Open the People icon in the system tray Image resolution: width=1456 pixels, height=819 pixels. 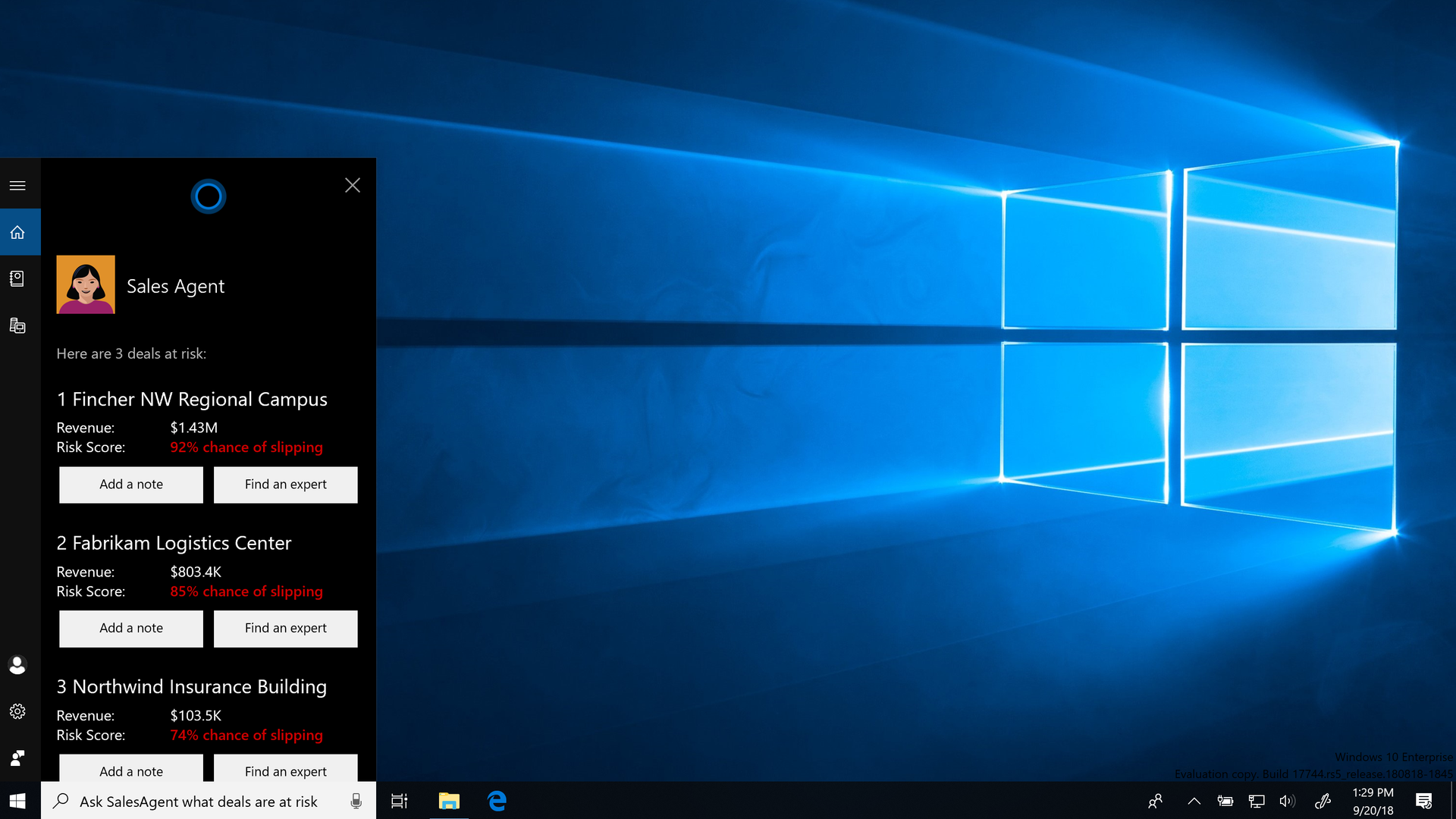point(1156,801)
